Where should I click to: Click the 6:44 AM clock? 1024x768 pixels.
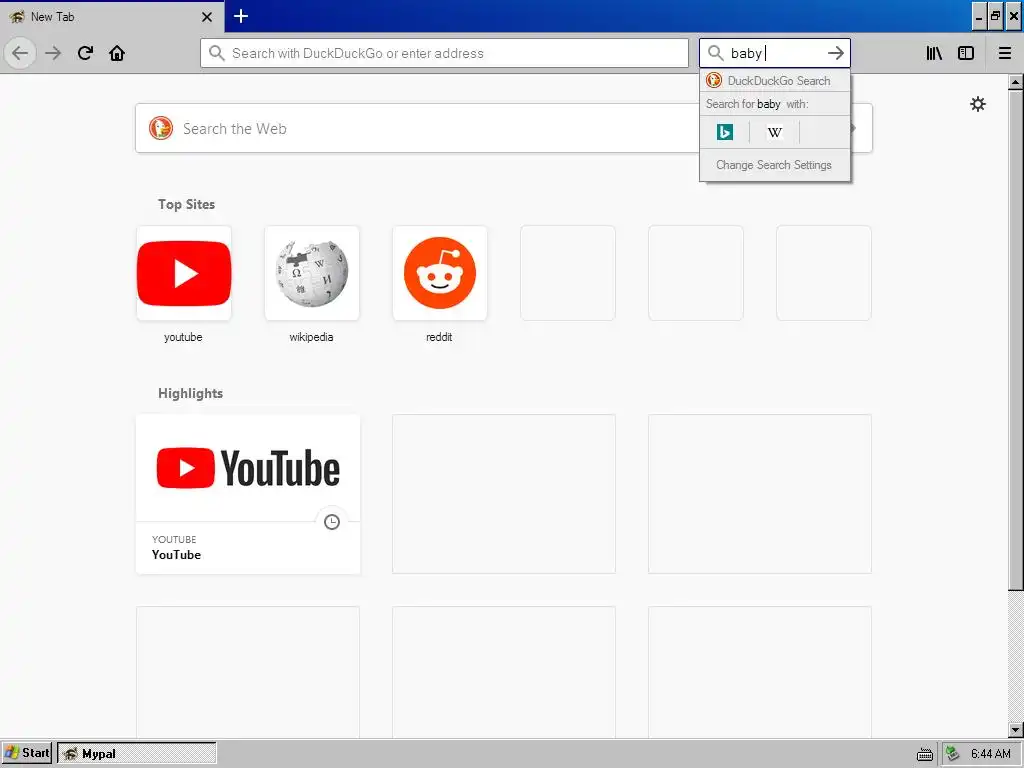(991, 754)
